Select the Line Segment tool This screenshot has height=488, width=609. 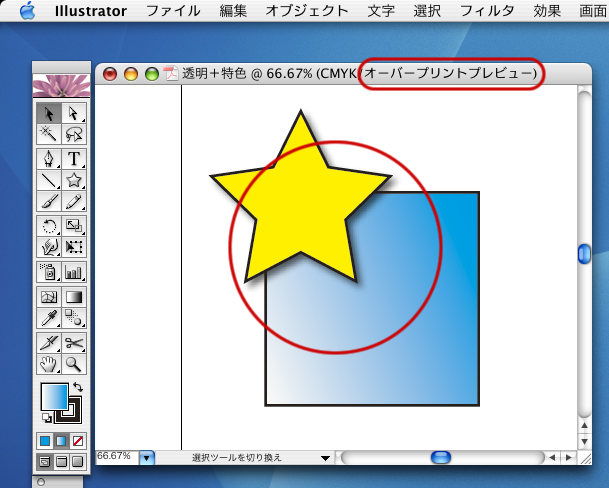tap(49, 180)
